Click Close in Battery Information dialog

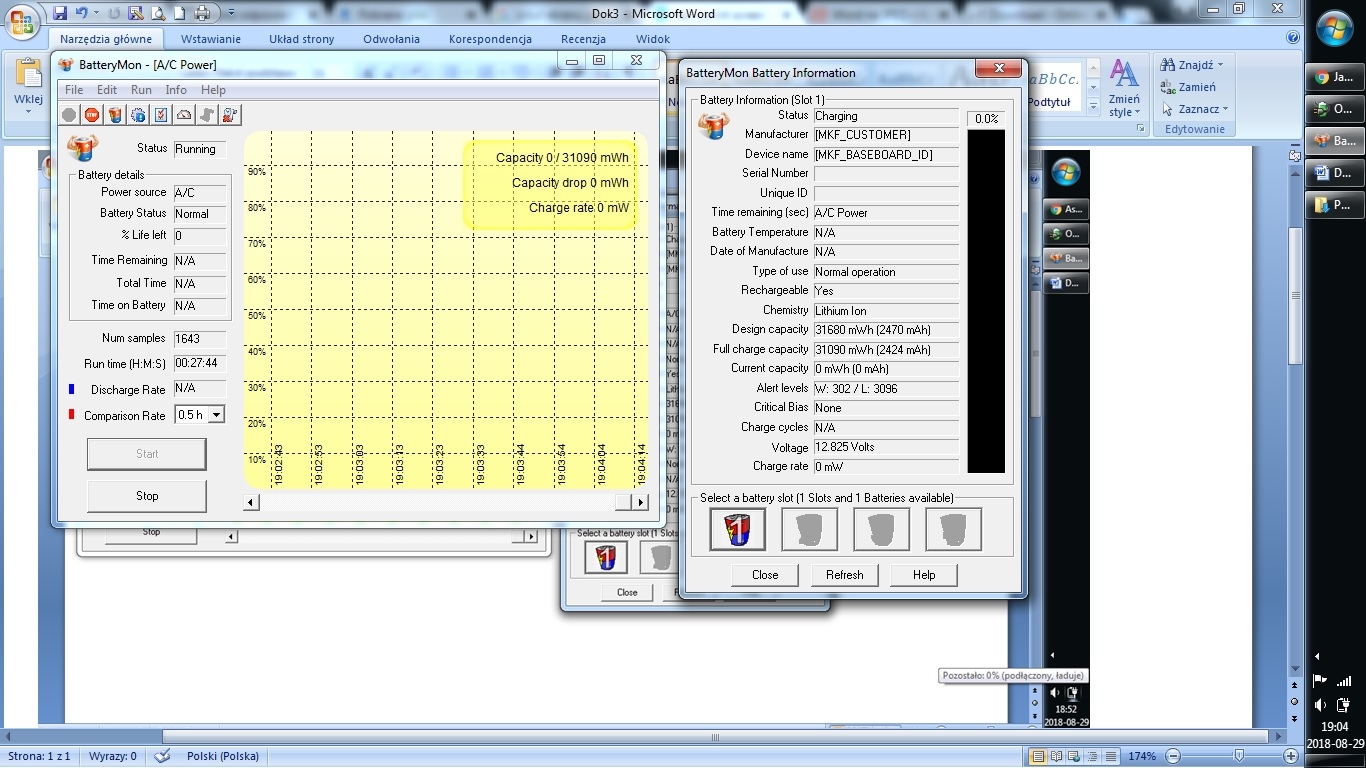click(x=765, y=575)
